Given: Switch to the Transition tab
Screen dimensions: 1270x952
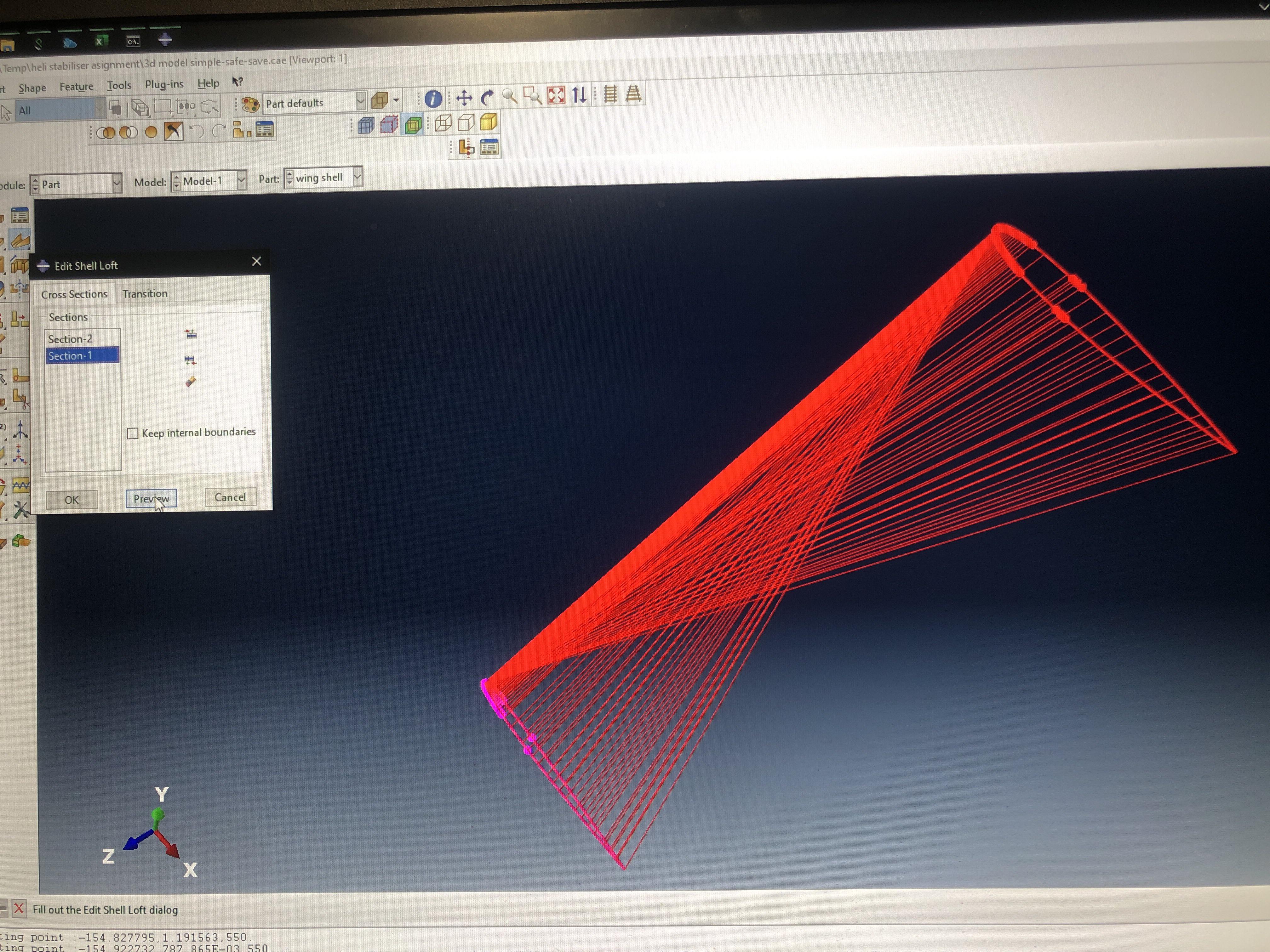Looking at the screenshot, I should (145, 294).
